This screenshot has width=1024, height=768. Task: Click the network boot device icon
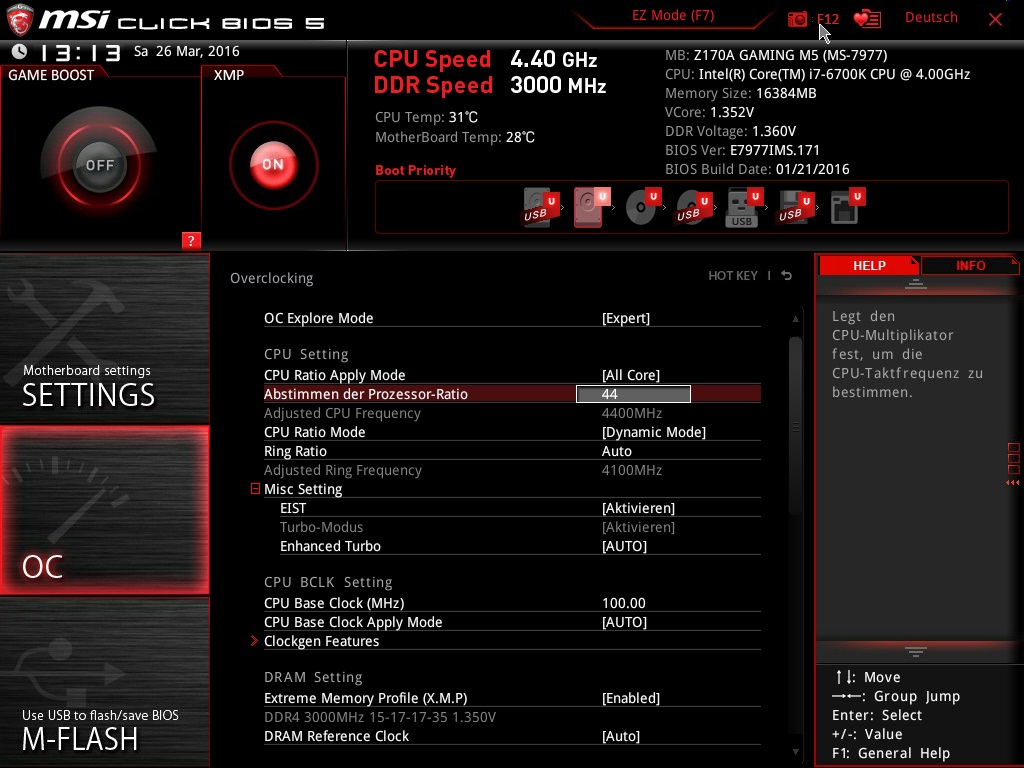tap(848, 206)
